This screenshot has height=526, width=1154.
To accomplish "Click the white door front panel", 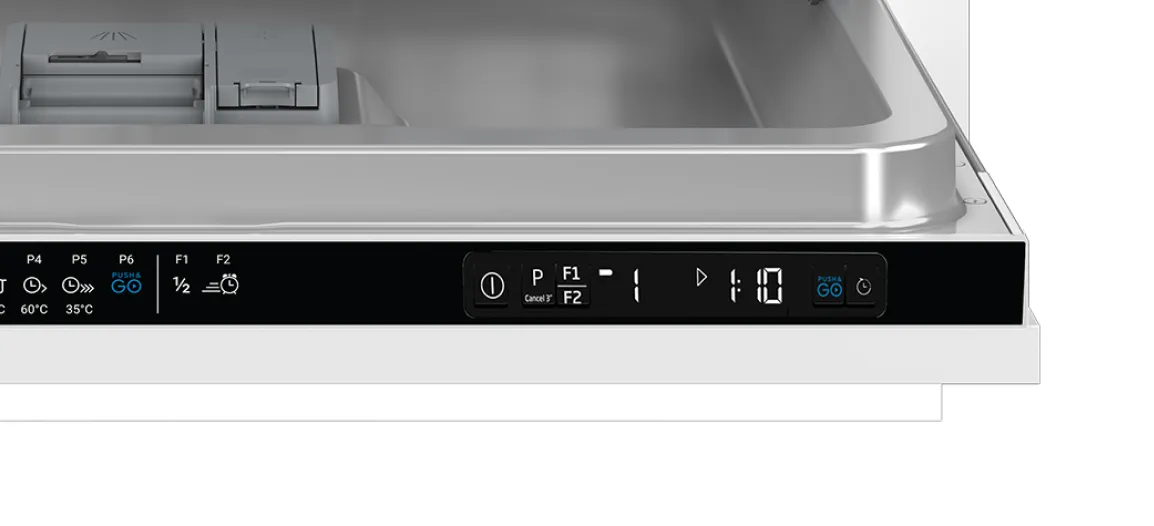I will point(515,355).
